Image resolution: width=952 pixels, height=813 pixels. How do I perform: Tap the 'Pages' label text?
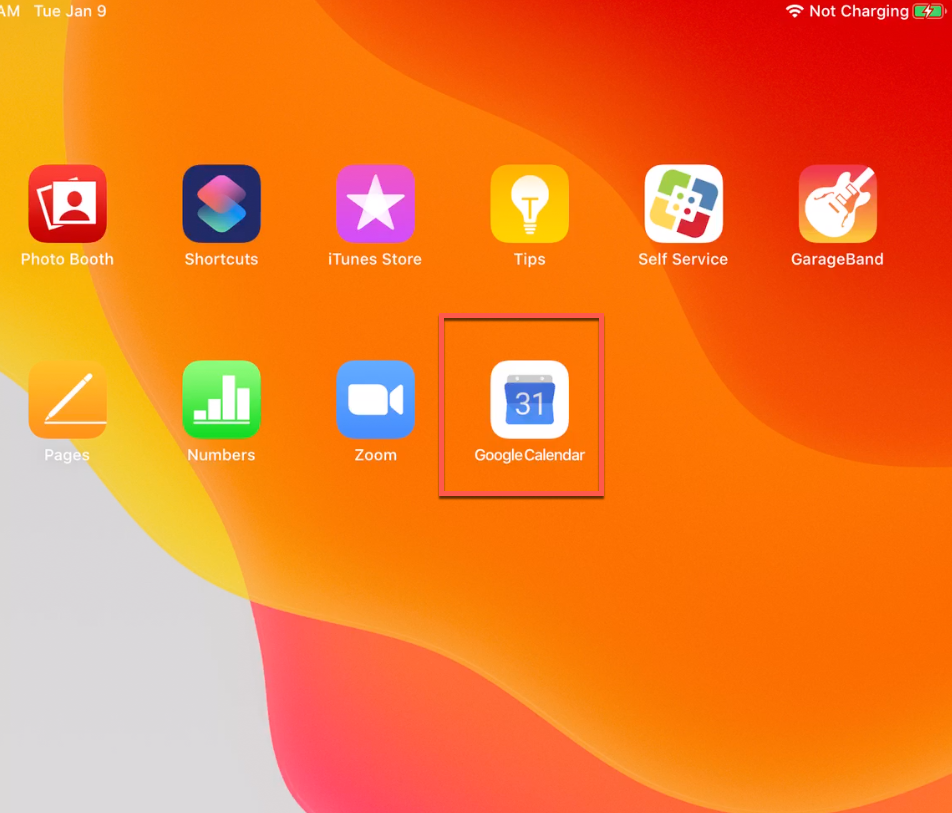67,455
